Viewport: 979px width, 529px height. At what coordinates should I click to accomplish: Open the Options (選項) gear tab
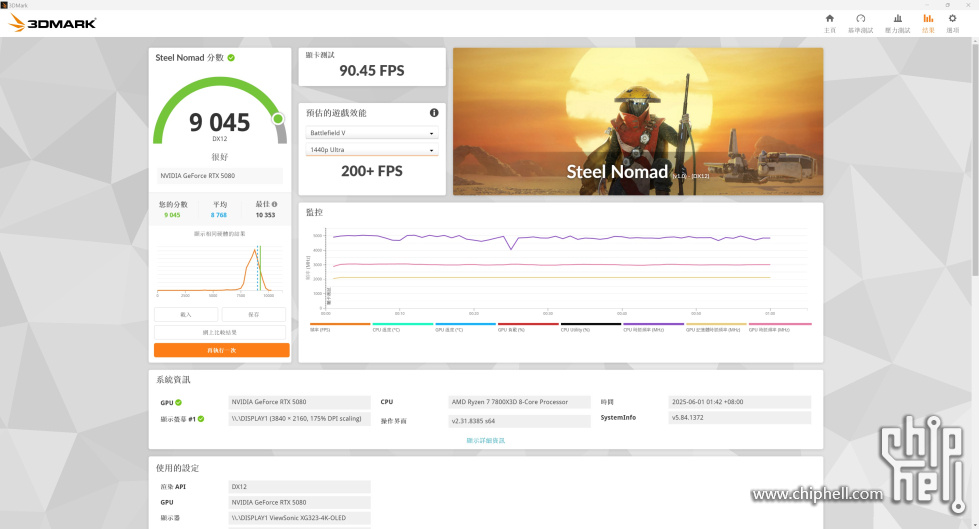[952, 23]
